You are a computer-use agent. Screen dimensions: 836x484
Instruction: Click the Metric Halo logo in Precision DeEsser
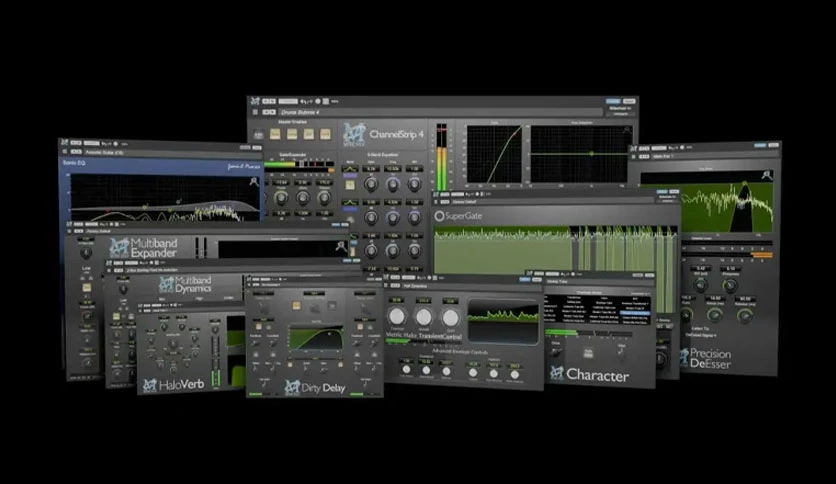tap(684, 357)
